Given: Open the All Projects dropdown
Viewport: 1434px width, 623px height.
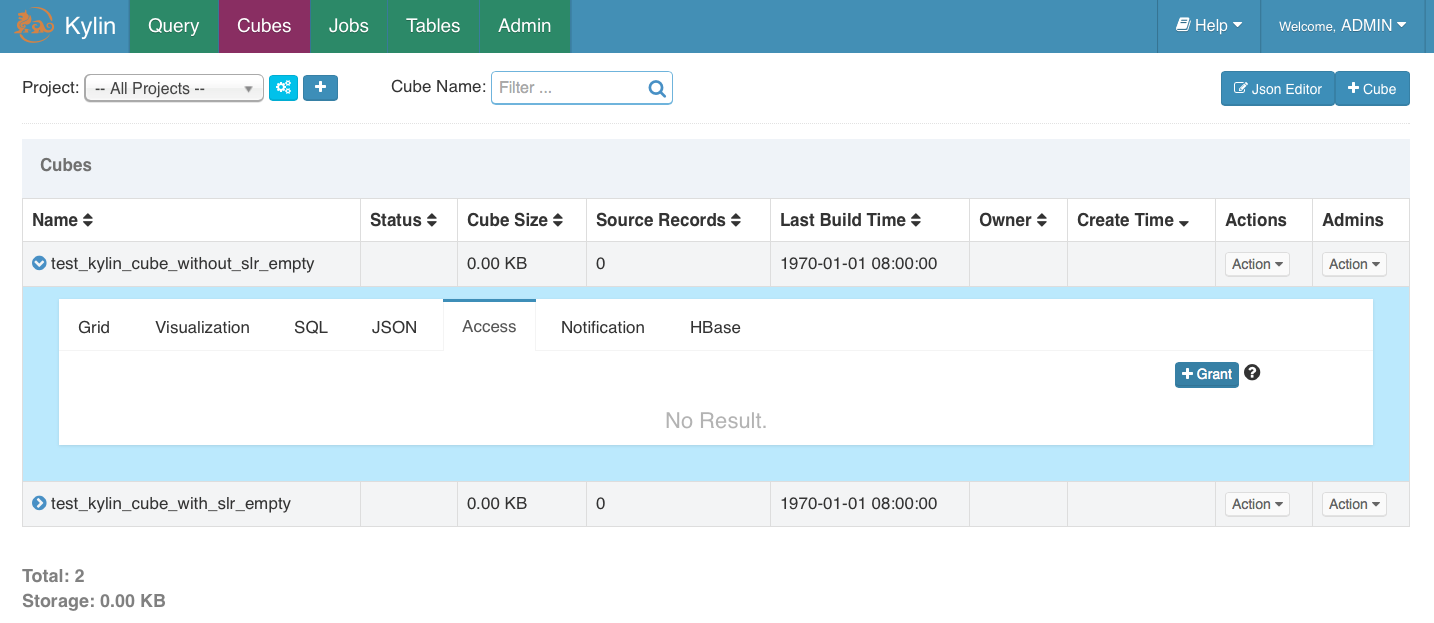Looking at the screenshot, I should (x=173, y=88).
